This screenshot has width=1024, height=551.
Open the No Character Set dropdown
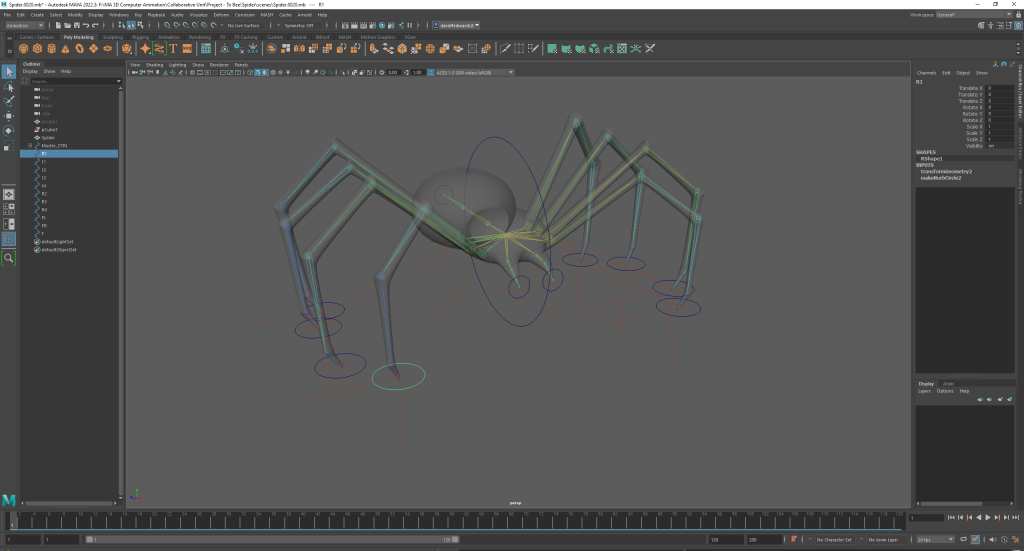(837, 539)
